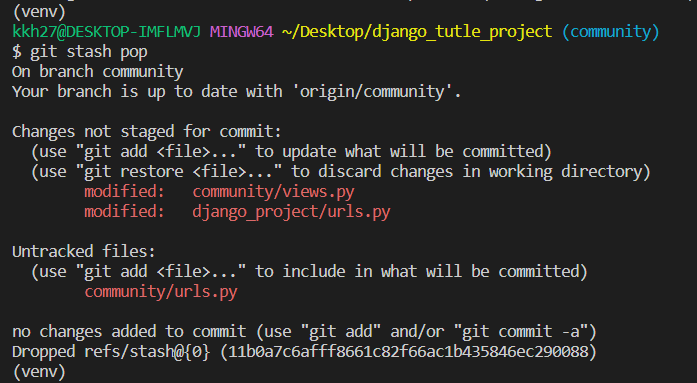This screenshot has height=383, width=697.
Task: Click the ~/Desktop/django_tutle_project directory path
Action: (x=417, y=32)
